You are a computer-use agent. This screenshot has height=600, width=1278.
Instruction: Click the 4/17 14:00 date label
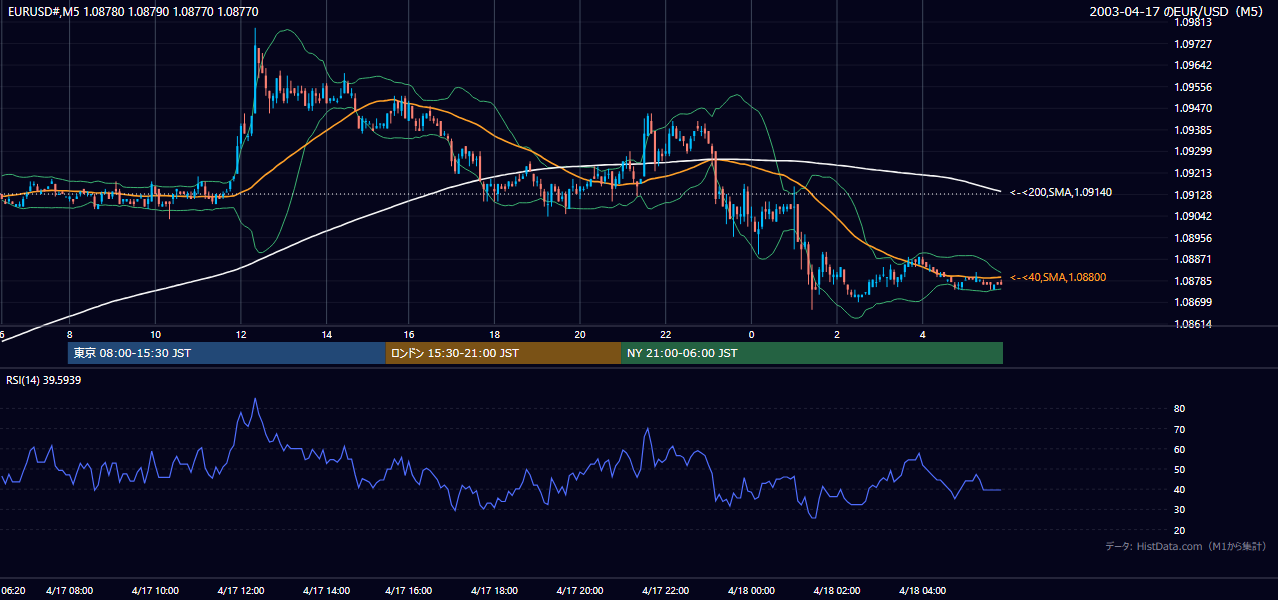point(326,590)
